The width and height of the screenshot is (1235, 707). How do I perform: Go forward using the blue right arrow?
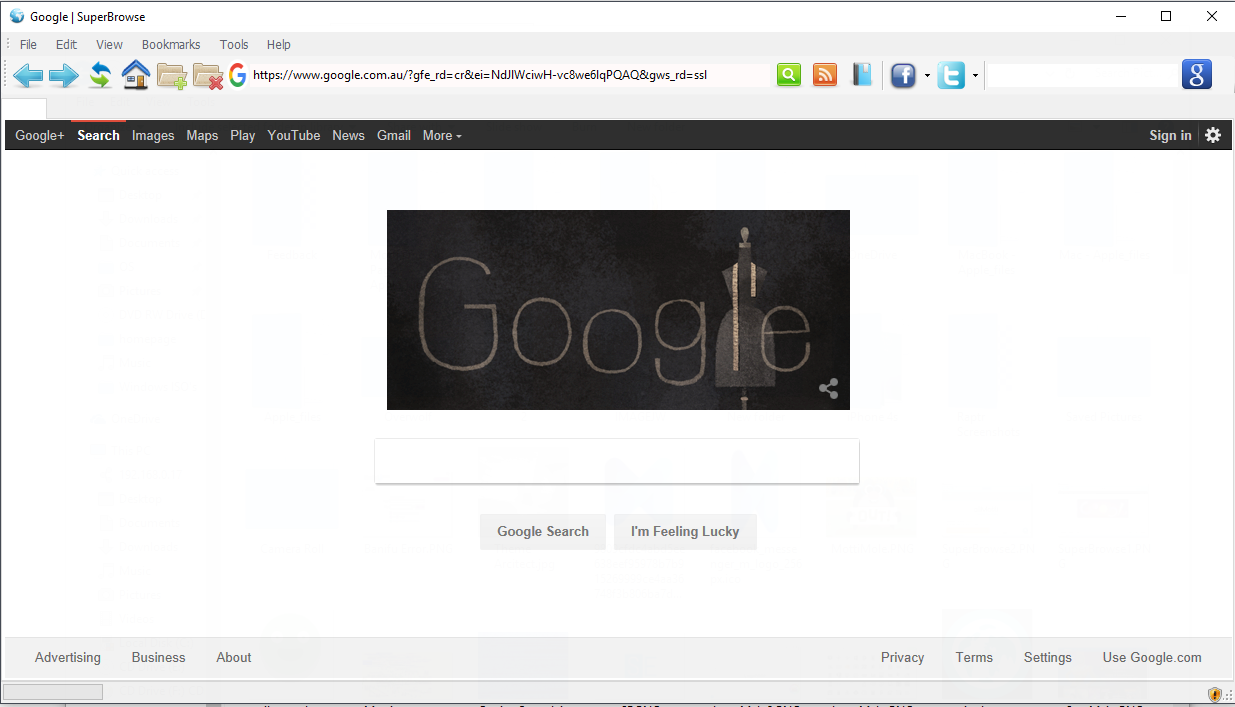(x=64, y=75)
